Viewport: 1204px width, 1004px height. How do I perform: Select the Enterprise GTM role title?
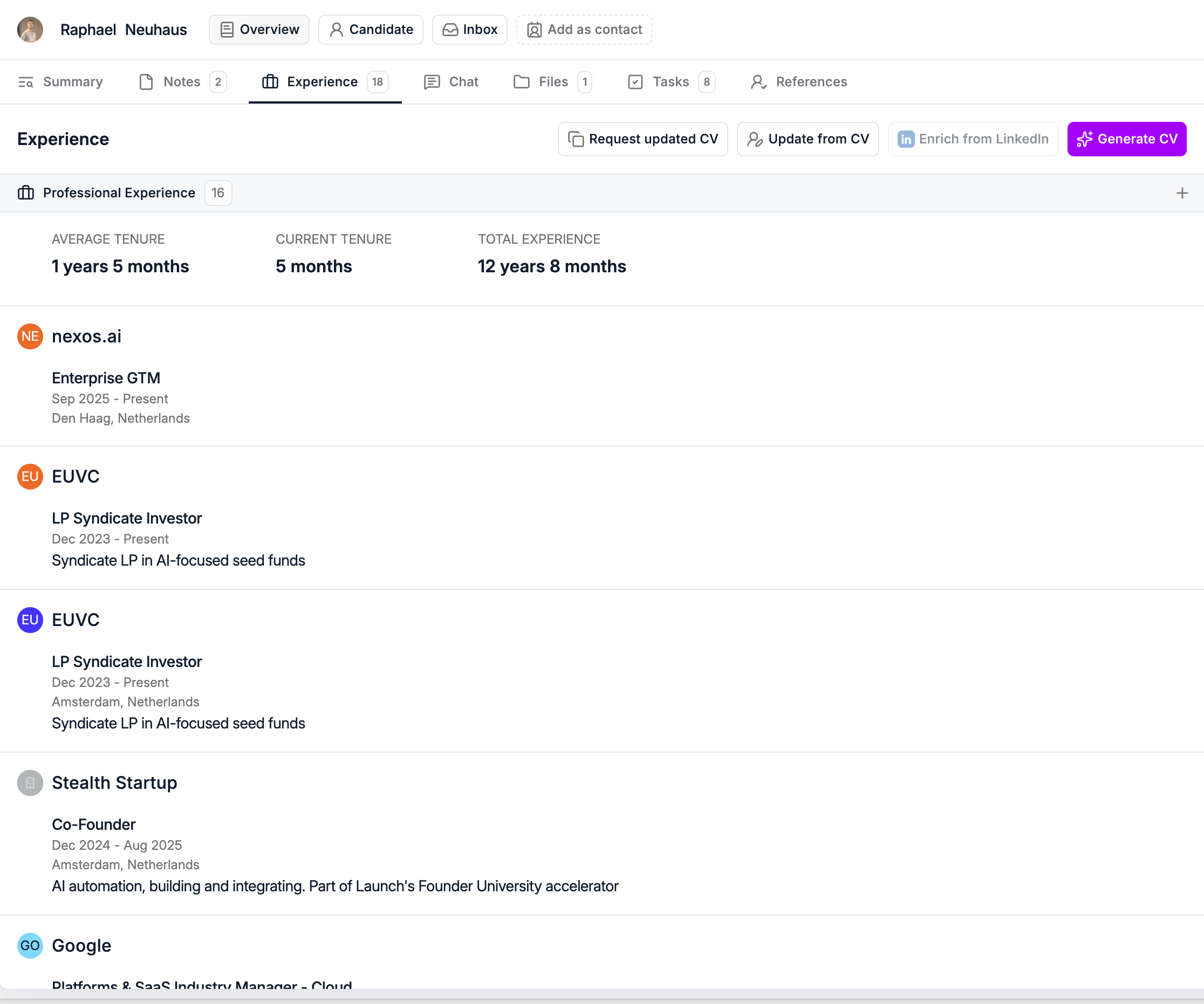(106, 378)
